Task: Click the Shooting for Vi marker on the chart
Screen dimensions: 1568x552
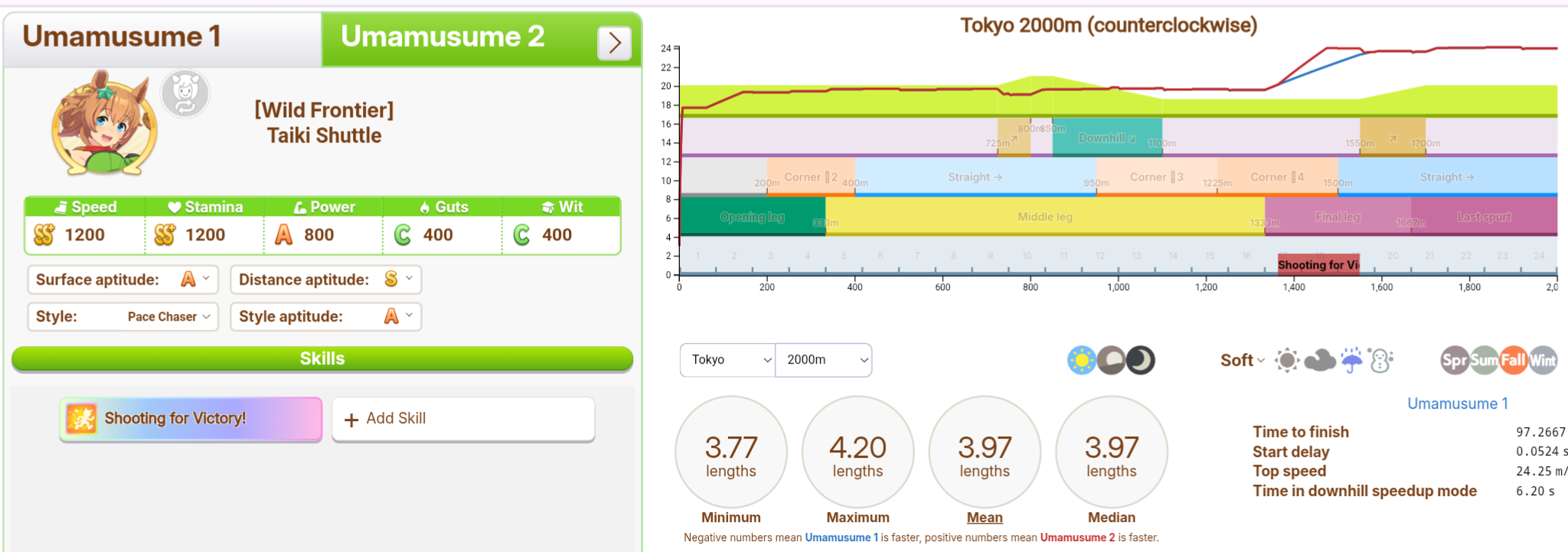Action: pos(1318,264)
